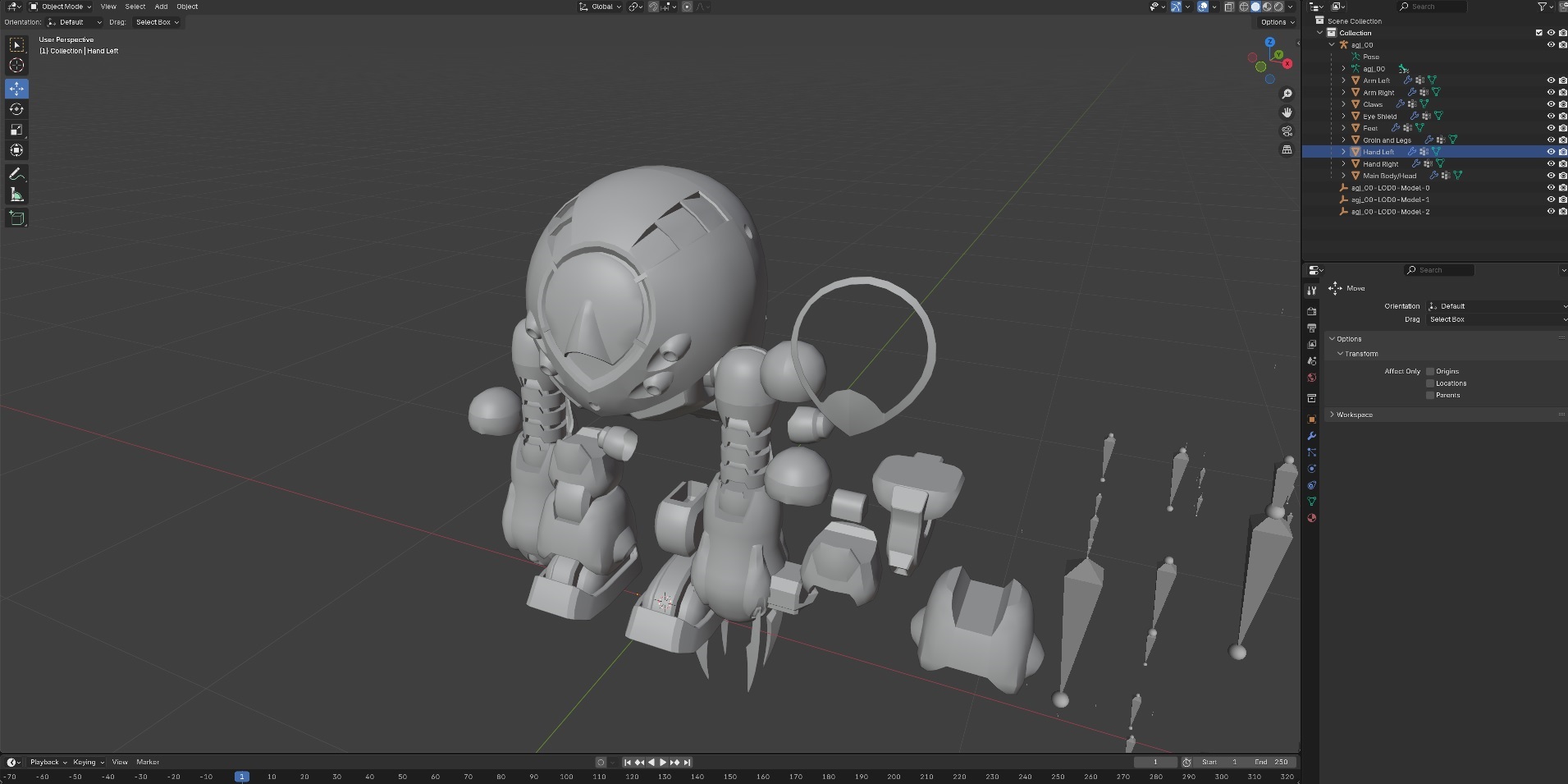This screenshot has width=1568, height=784.
Task: Select the Transform tool in toolbar
Action: [16, 150]
